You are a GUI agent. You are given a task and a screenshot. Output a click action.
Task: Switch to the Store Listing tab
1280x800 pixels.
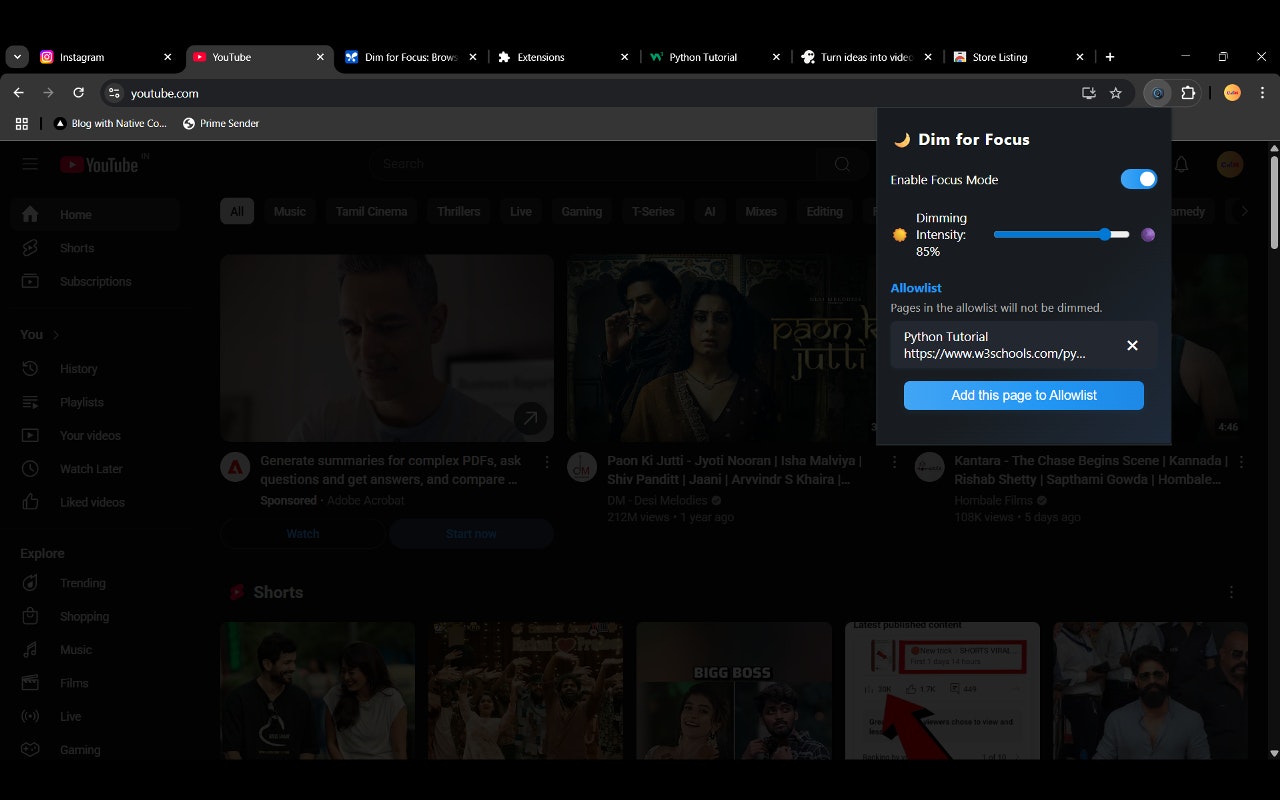tap(1020, 57)
